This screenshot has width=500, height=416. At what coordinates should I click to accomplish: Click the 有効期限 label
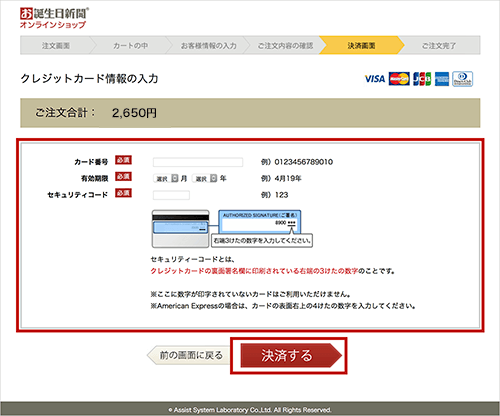(95, 178)
